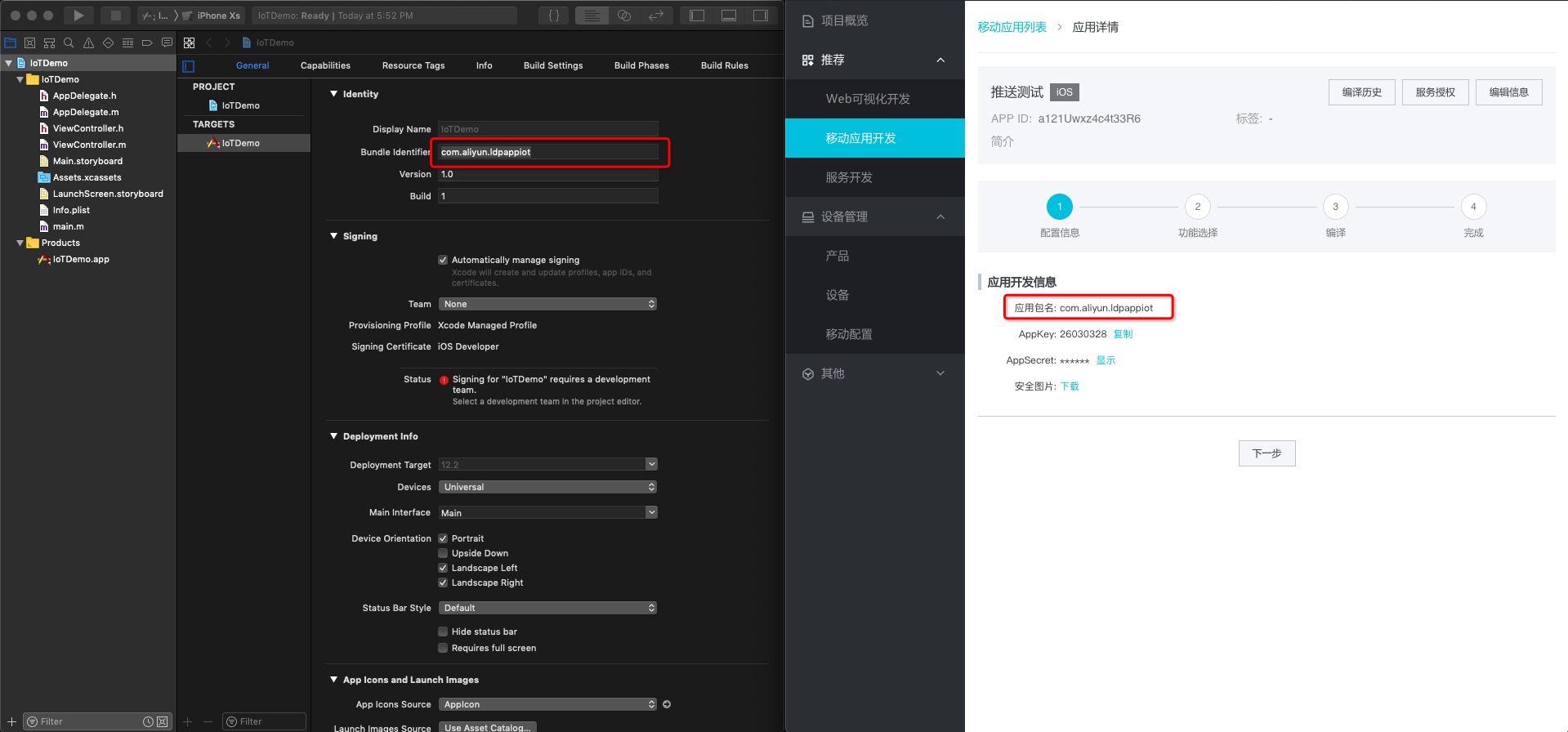This screenshot has height=732, width=1568.
Task: Open the Status Bar Style dropdown
Action: [x=547, y=608]
